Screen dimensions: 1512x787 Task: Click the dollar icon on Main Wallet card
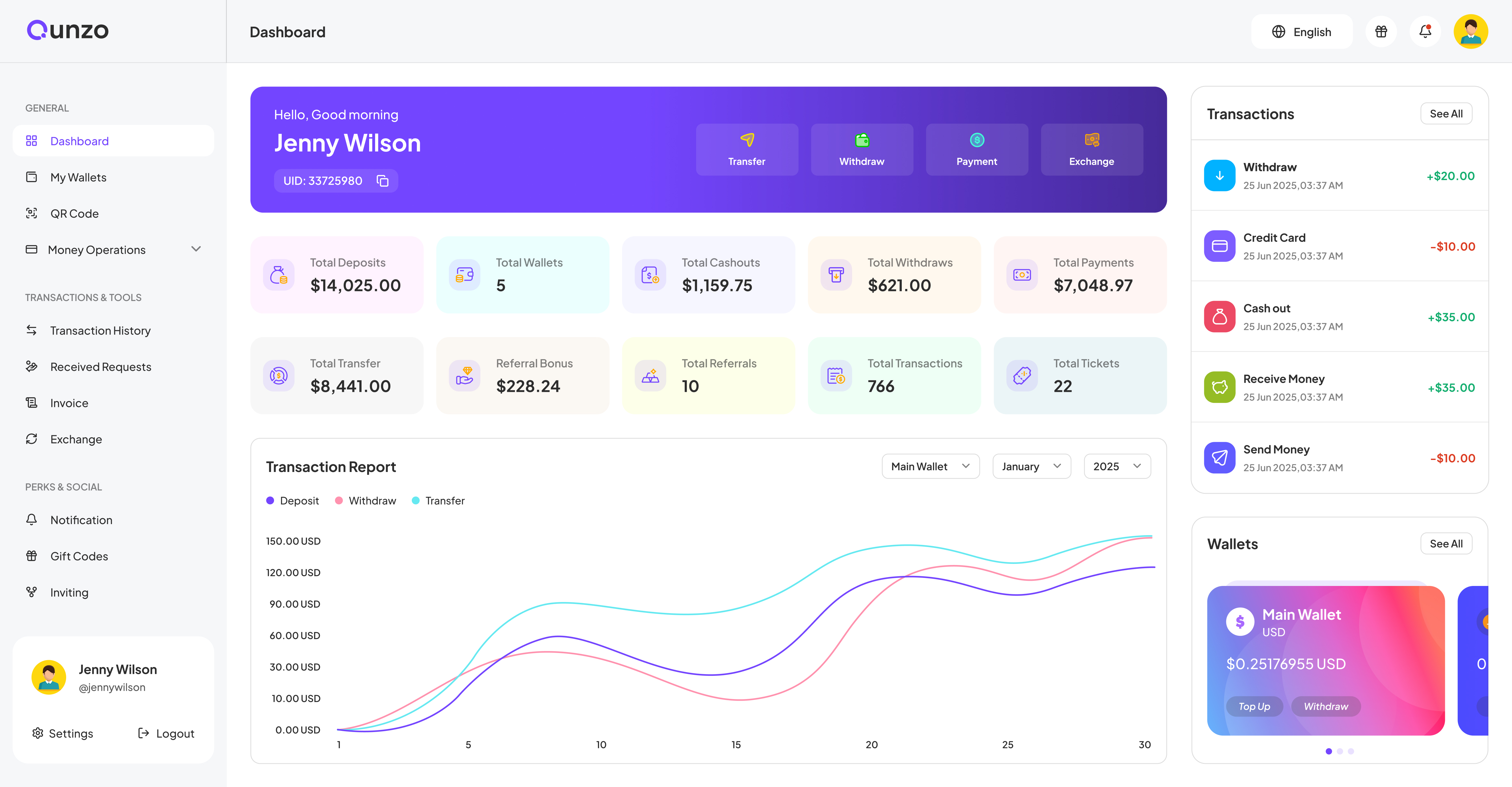[x=1240, y=621]
